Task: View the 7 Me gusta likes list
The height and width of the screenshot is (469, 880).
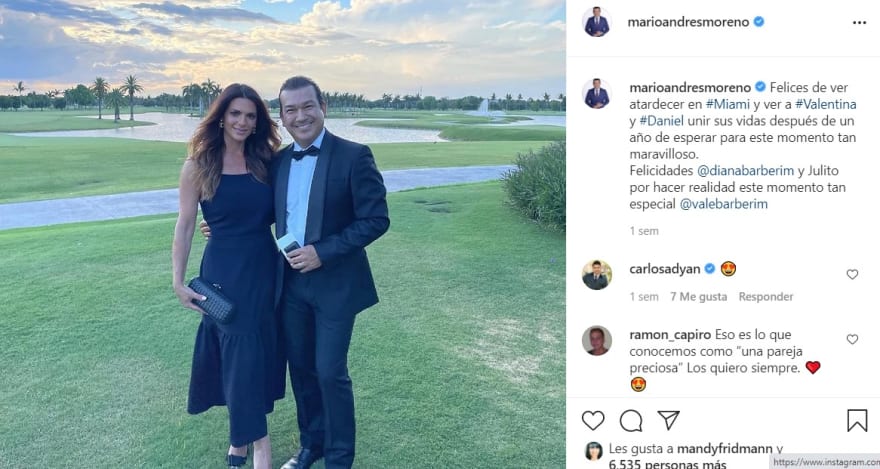Action: tap(698, 297)
